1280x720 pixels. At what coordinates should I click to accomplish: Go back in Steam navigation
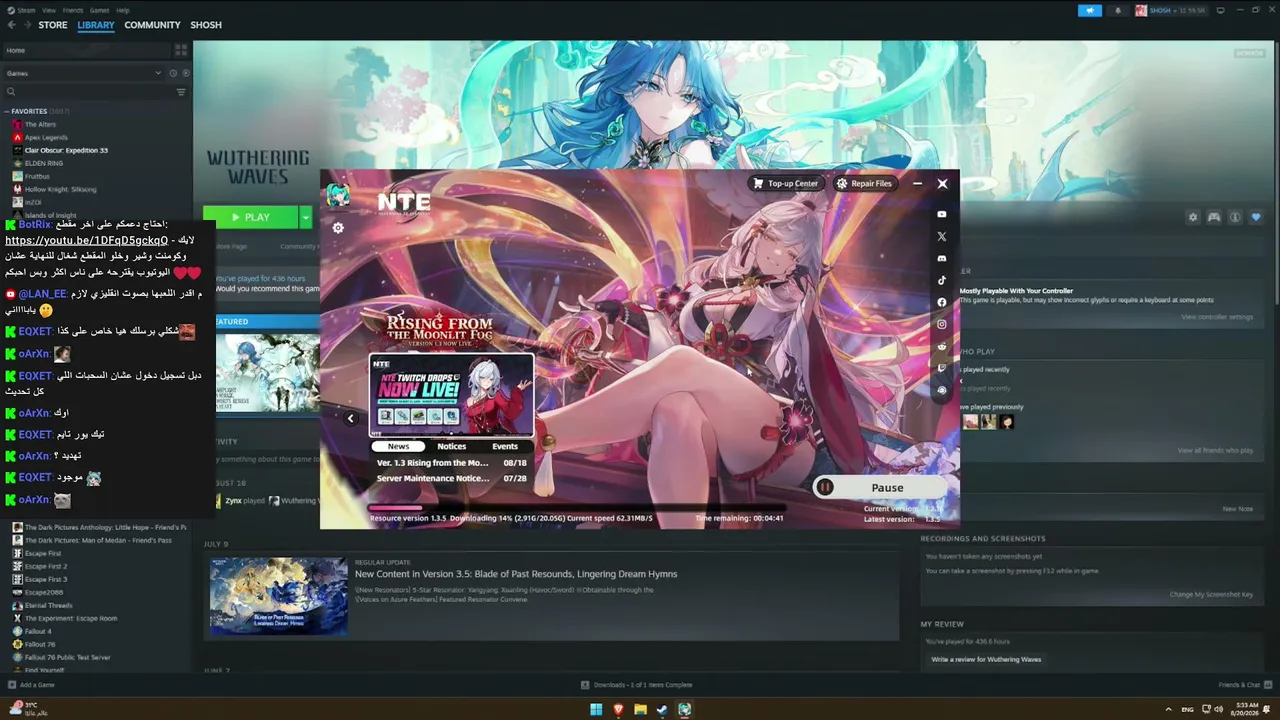click(x=12, y=25)
